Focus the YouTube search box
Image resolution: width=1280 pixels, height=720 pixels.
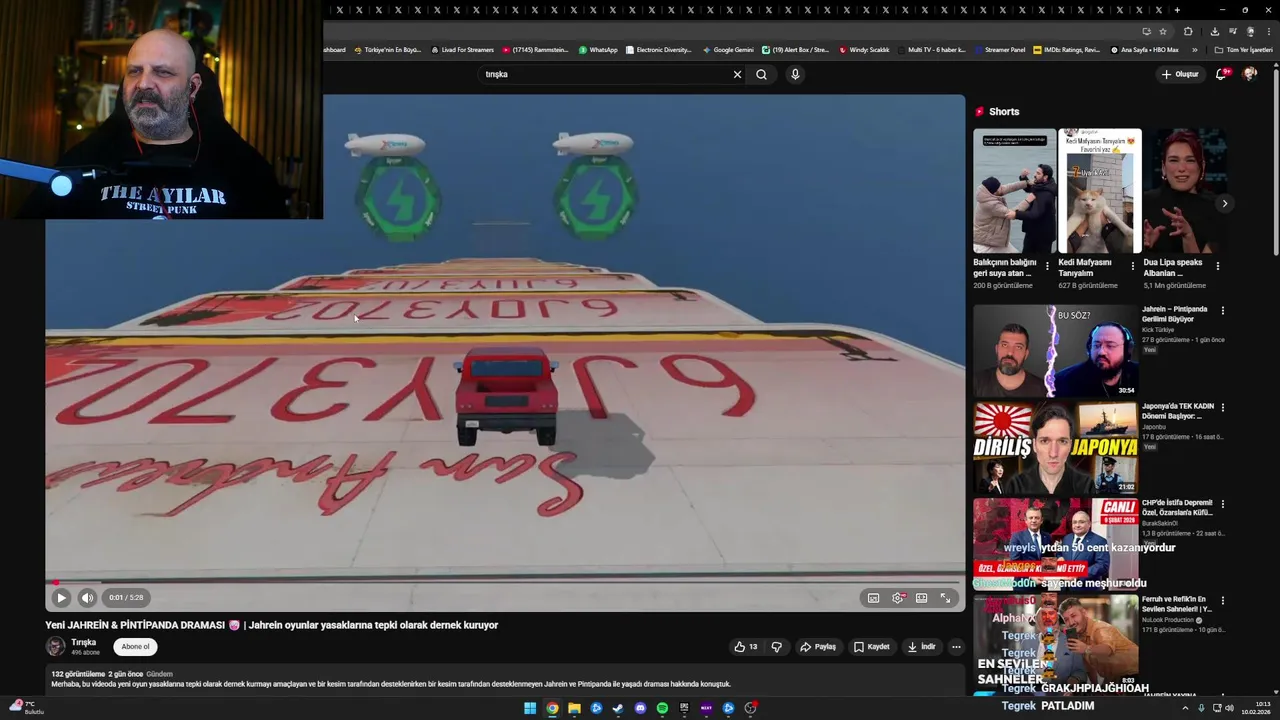pos(605,74)
